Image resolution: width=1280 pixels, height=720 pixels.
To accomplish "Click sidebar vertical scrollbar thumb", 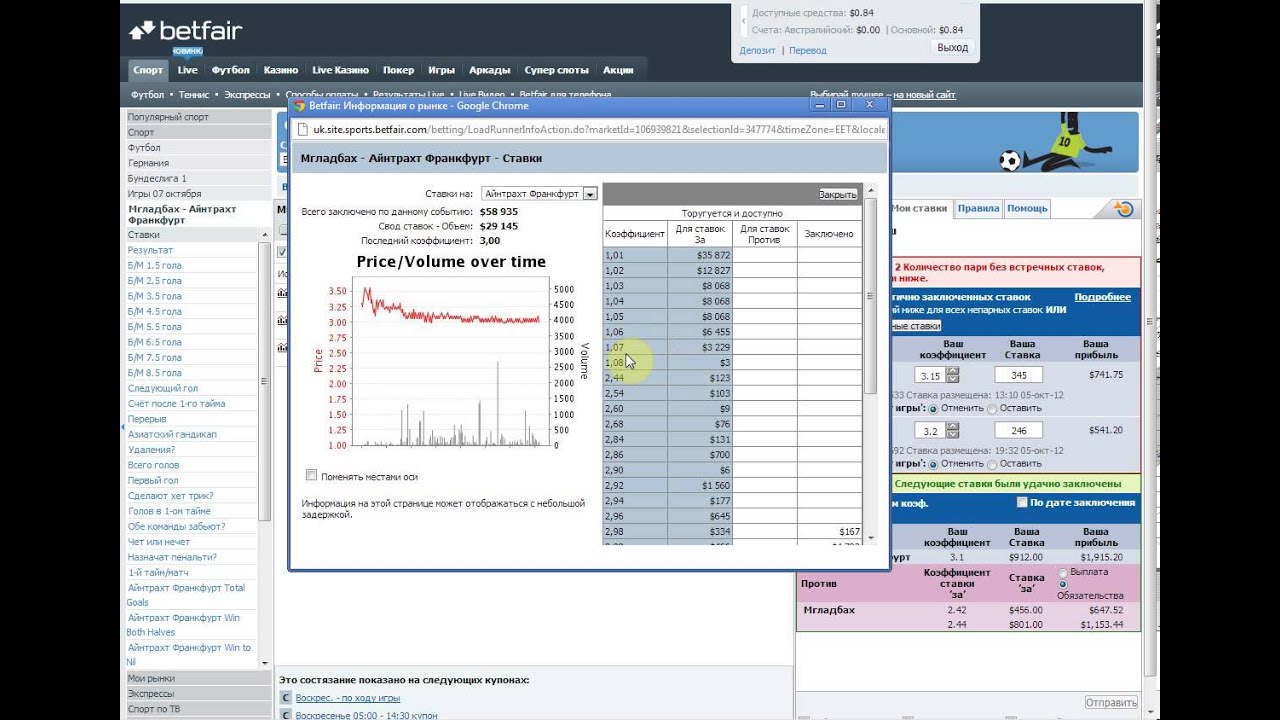I will pyautogui.click(x=265, y=380).
